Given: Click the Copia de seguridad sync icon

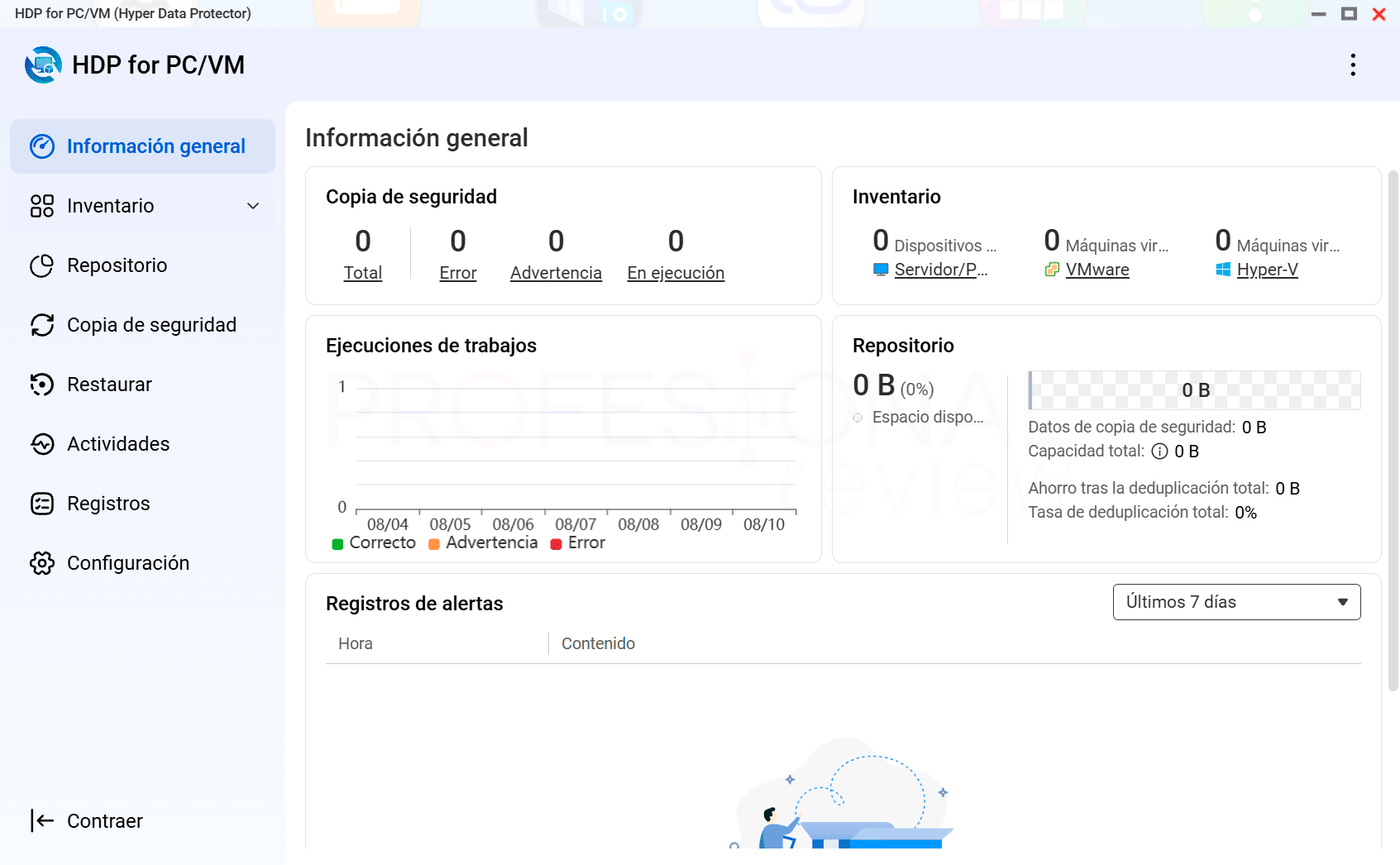Looking at the screenshot, I should pos(42,325).
